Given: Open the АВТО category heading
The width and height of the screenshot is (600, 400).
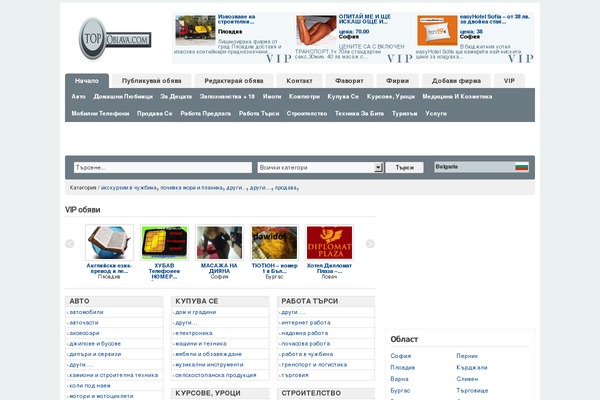Looking at the screenshot, I should 79,301.
